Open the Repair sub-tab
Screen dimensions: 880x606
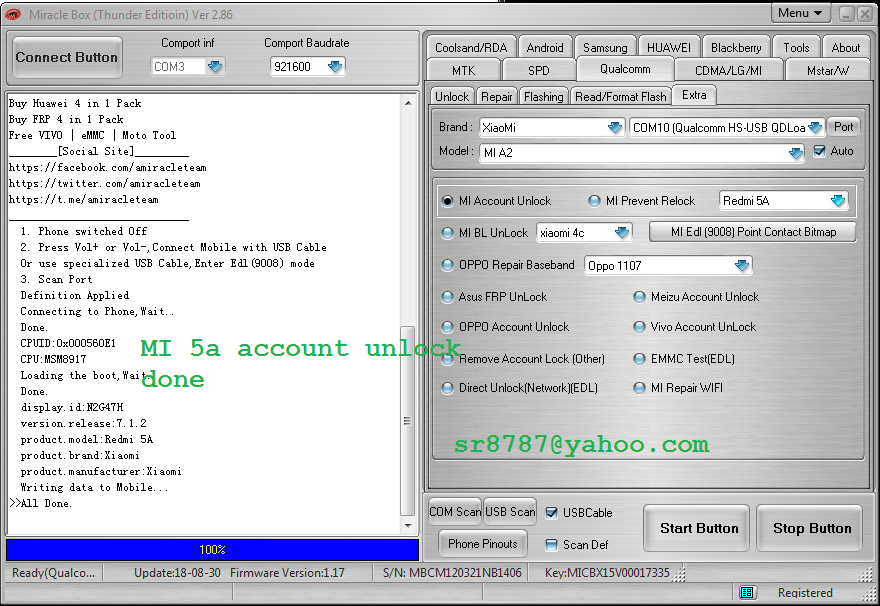[x=497, y=97]
